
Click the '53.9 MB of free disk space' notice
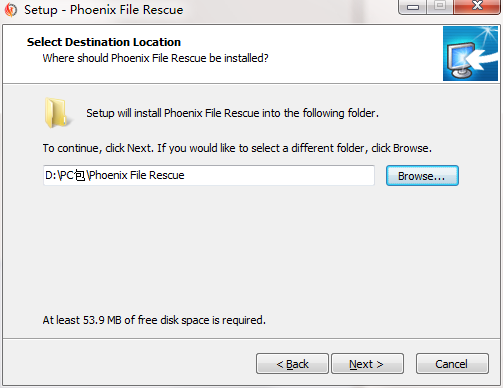(x=154, y=320)
